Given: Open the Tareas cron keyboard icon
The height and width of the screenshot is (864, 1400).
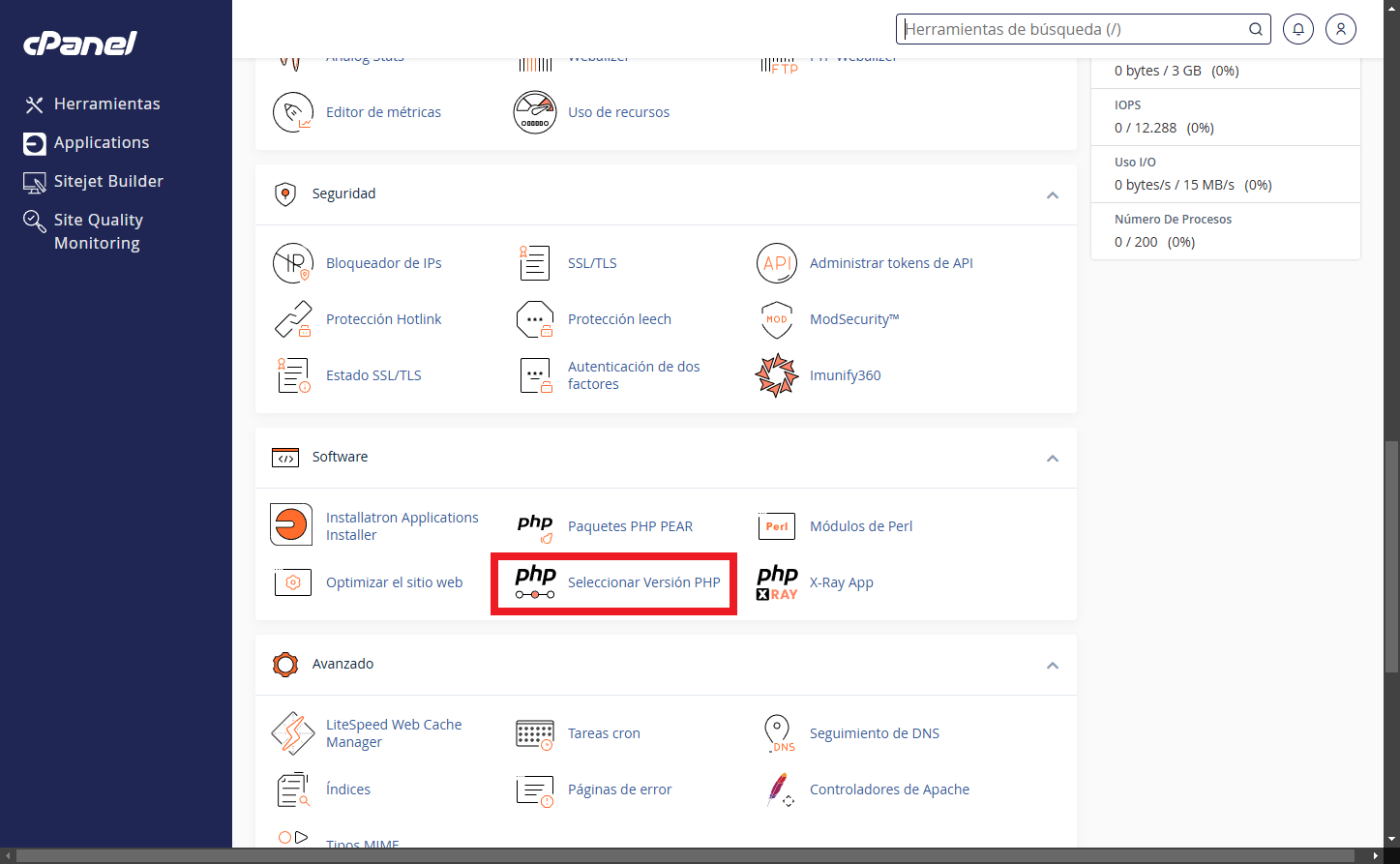Looking at the screenshot, I should (x=534, y=733).
